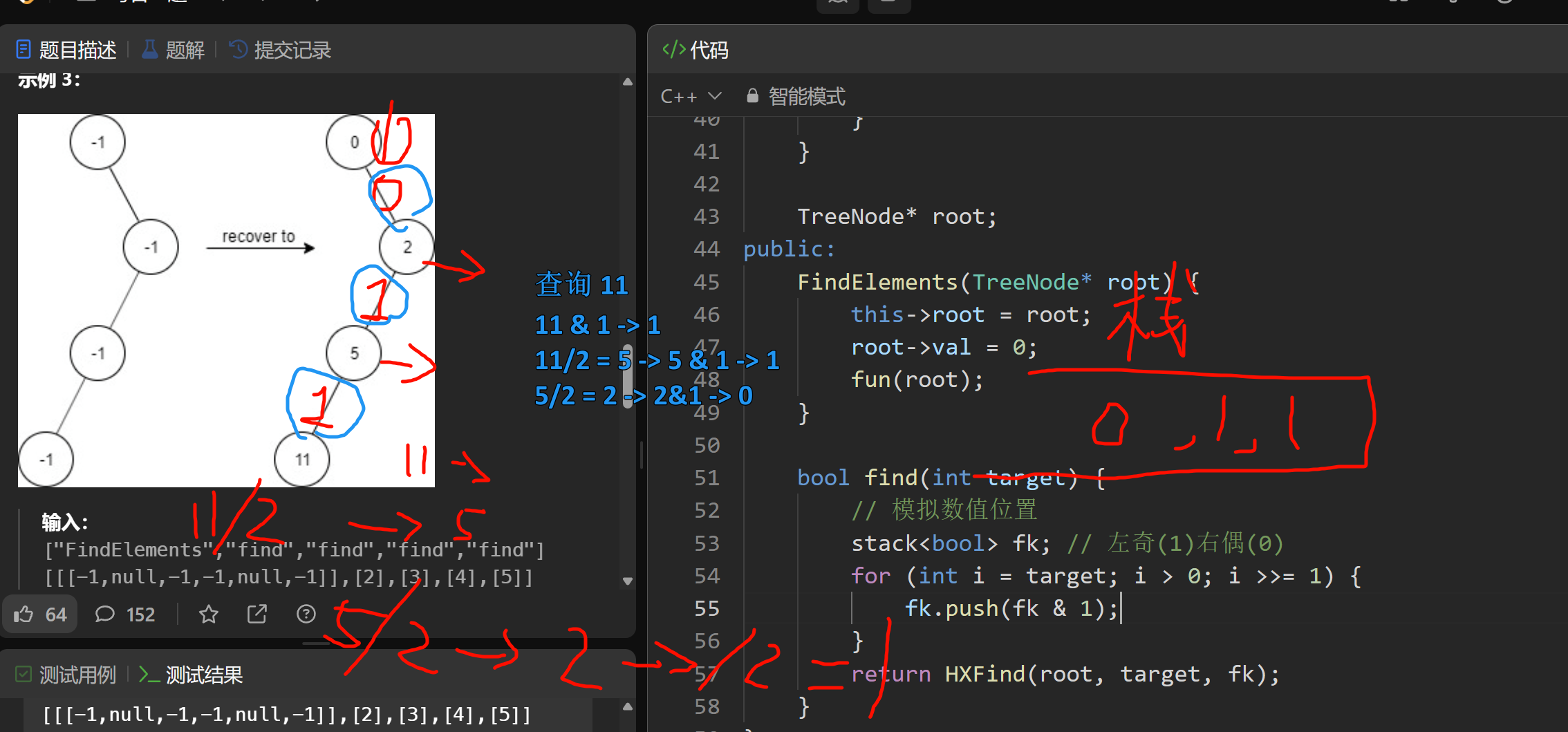Click the 代码 code bracket icon
Image resolution: width=1568 pixels, height=732 pixels.
coord(673,50)
